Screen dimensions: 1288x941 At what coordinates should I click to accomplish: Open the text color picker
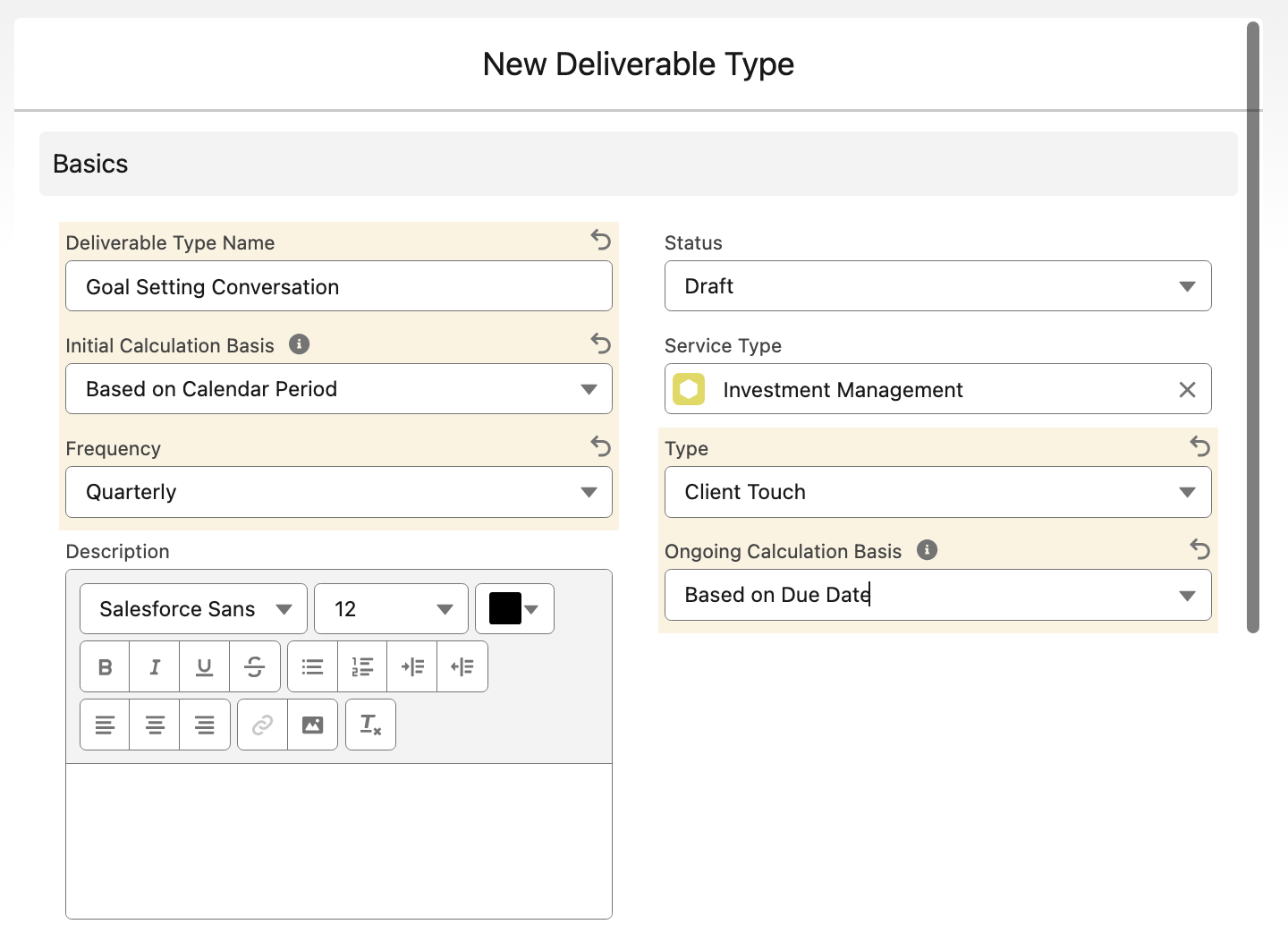(514, 609)
